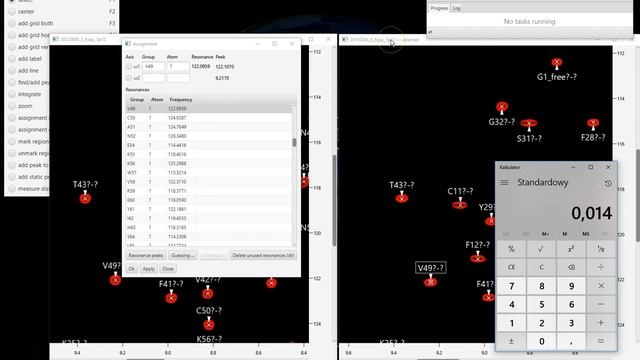The image size is (640, 360).
Task: Select the S31 peak marker
Action: pos(529,123)
